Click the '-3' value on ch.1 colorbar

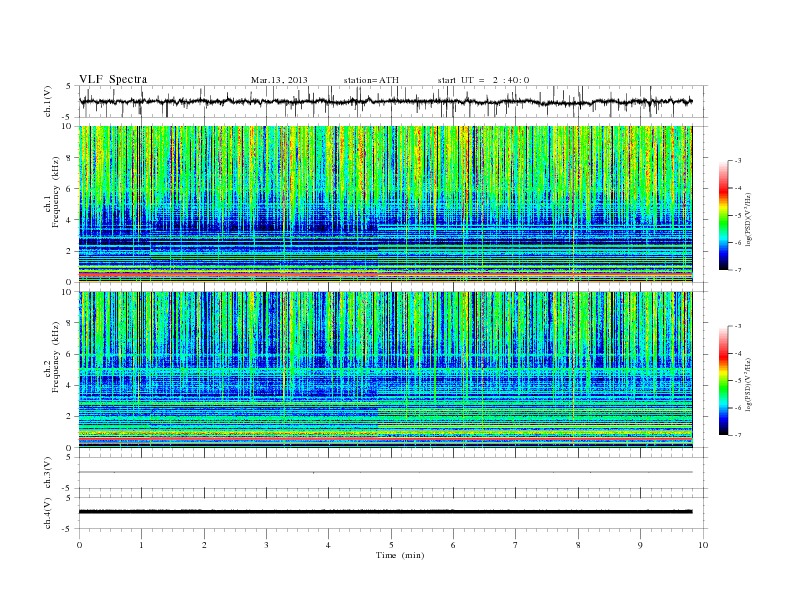pos(738,161)
